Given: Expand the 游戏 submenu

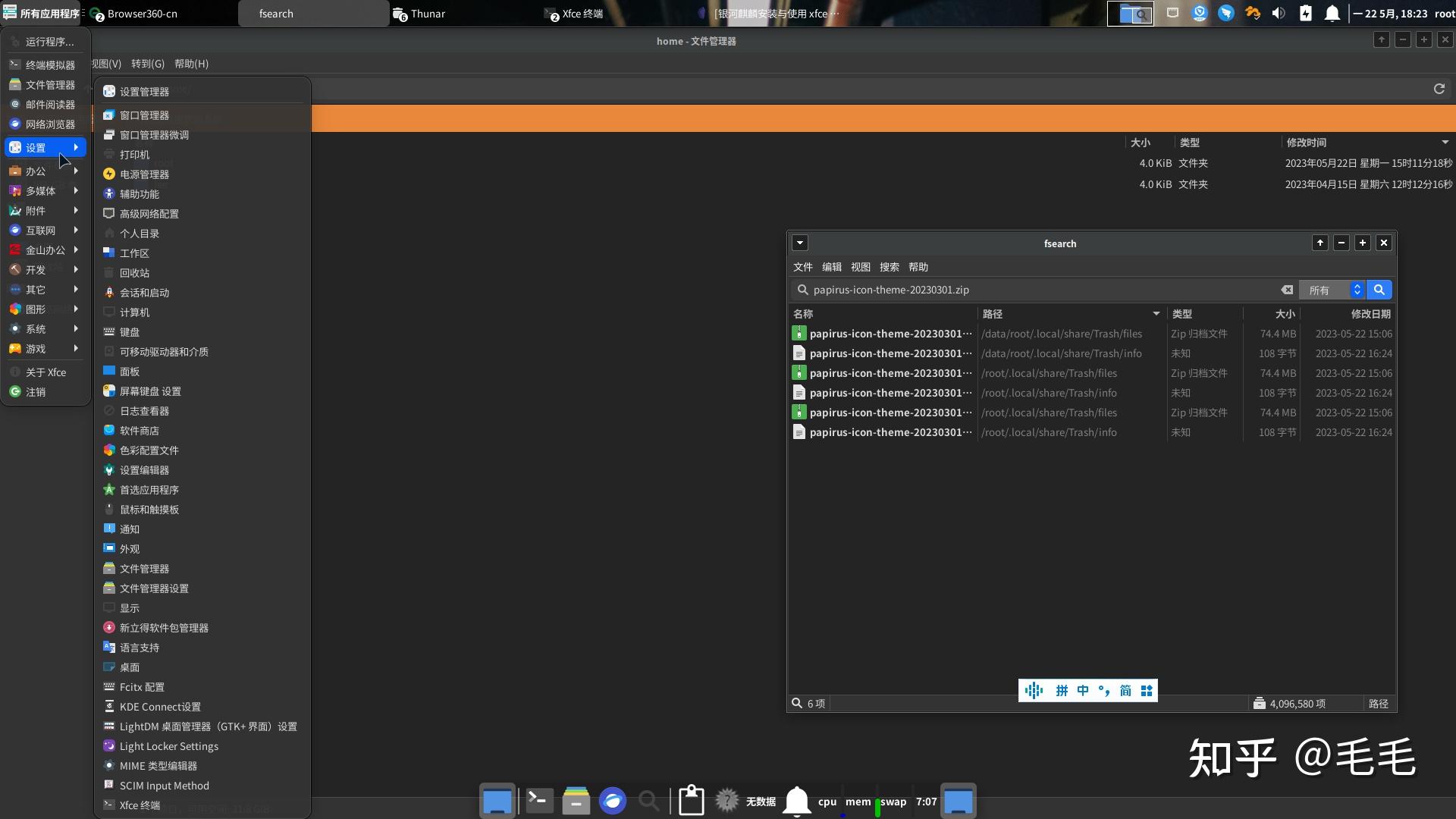Looking at the screenshot, I should coord(45,349).
